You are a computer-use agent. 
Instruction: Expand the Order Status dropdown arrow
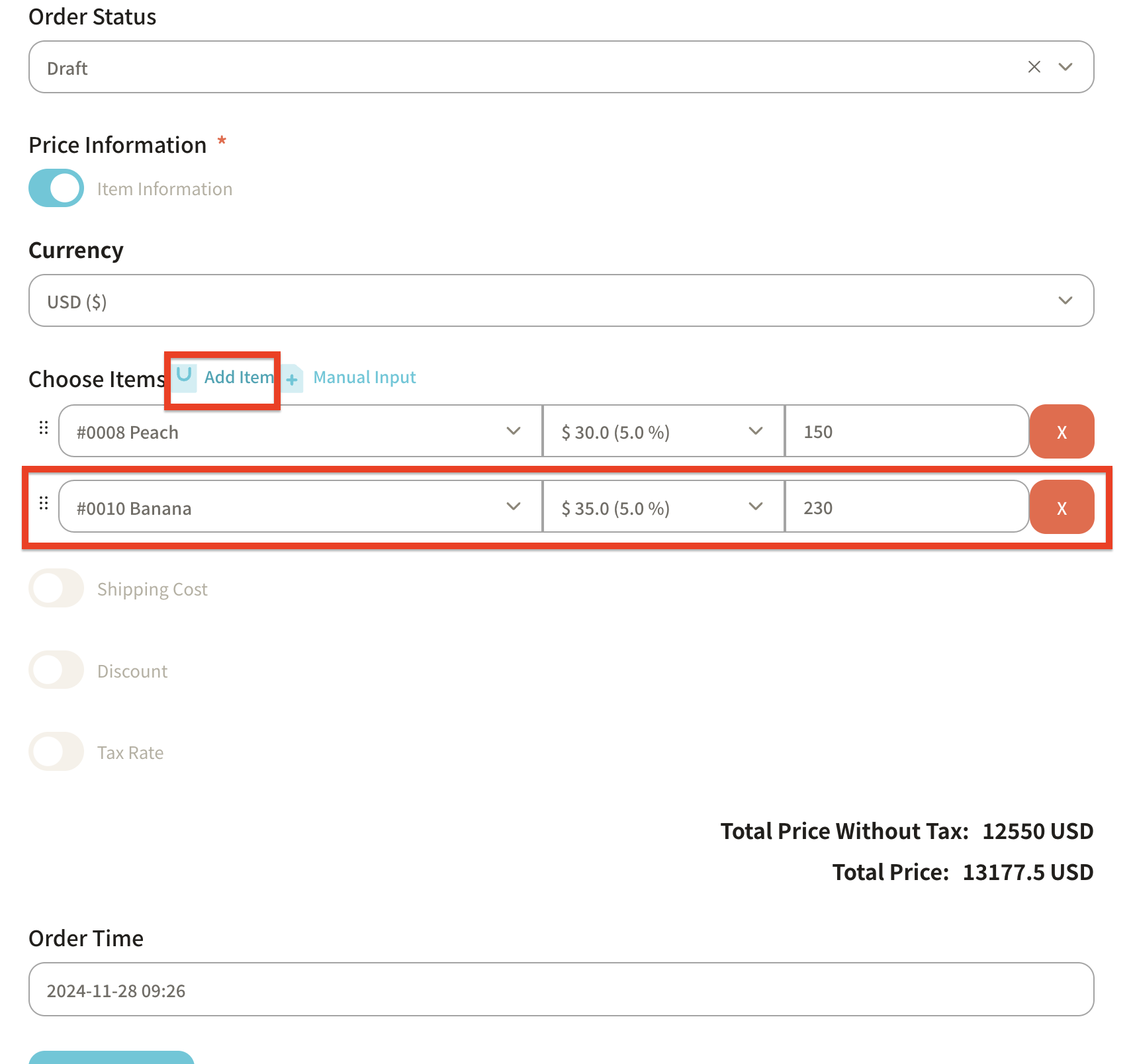click(1065, 67)
